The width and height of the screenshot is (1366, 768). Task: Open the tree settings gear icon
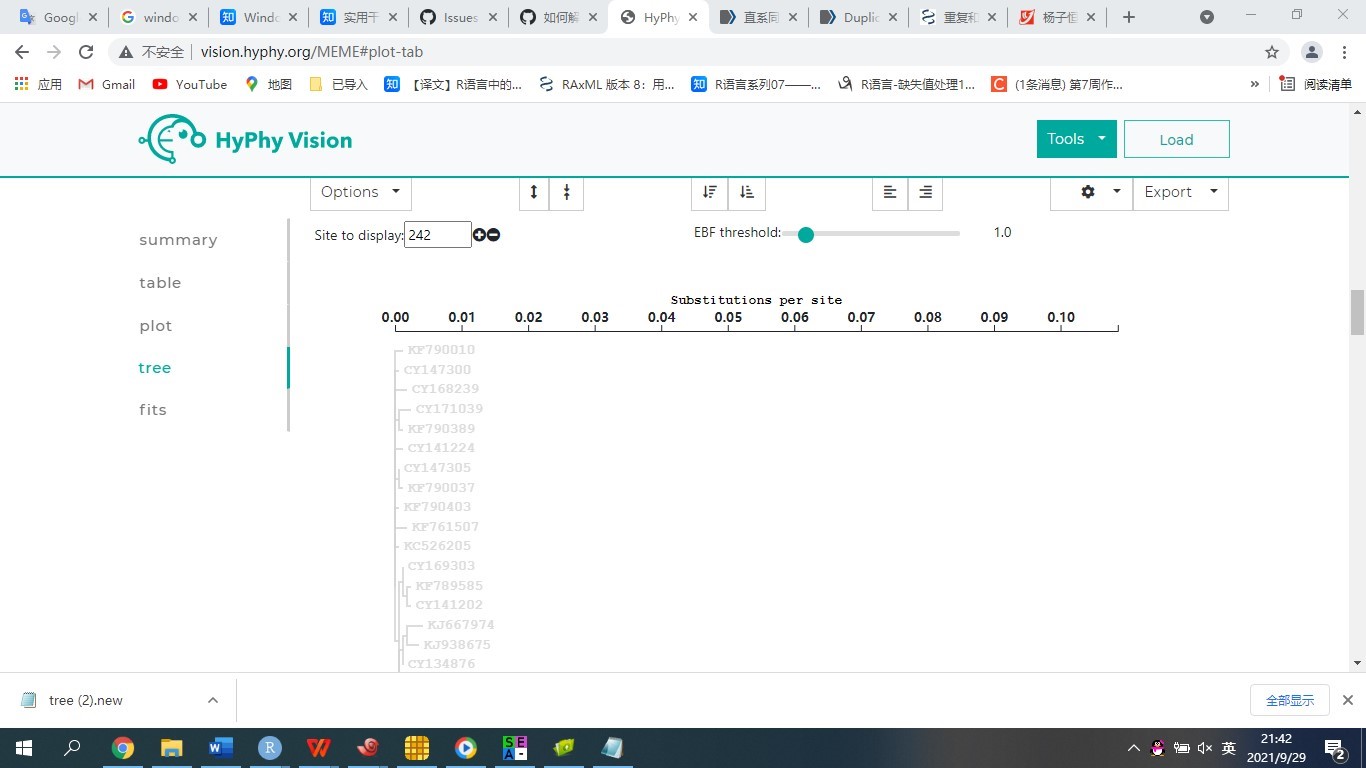(1089, 192)
